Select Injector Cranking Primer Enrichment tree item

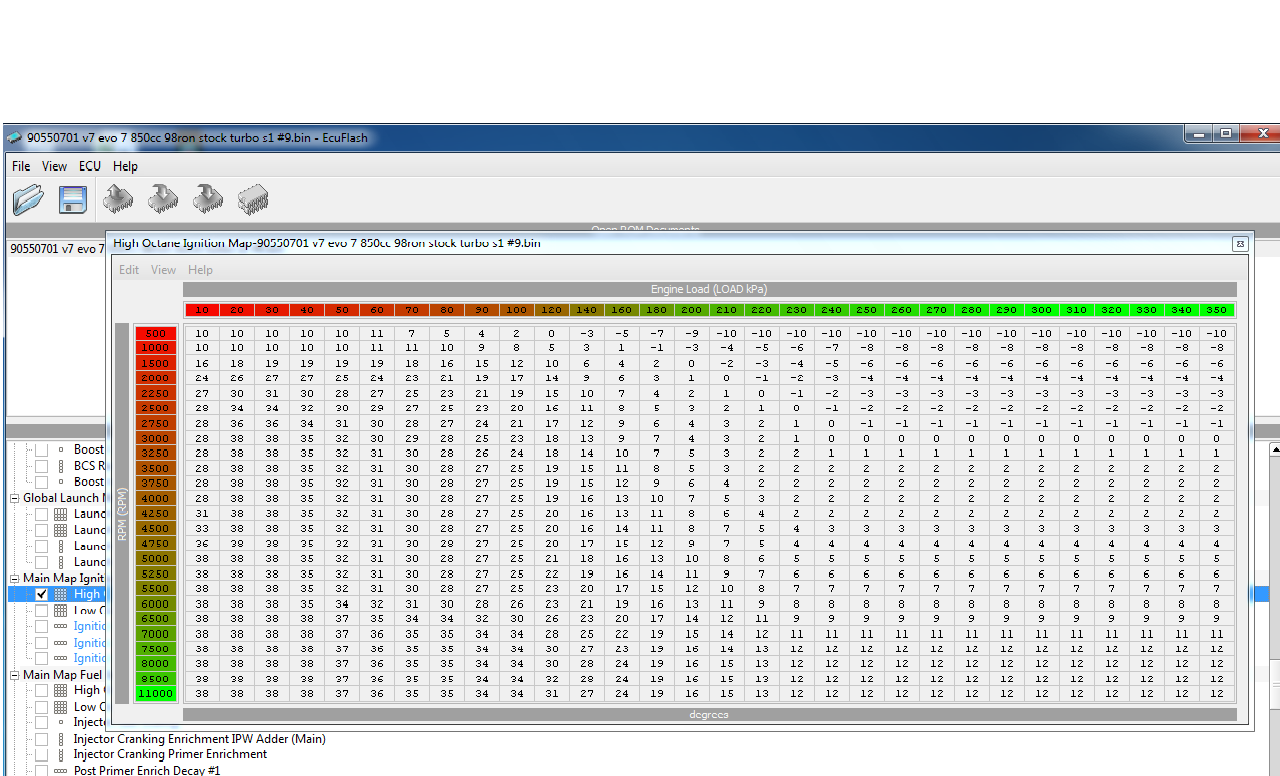170,754
